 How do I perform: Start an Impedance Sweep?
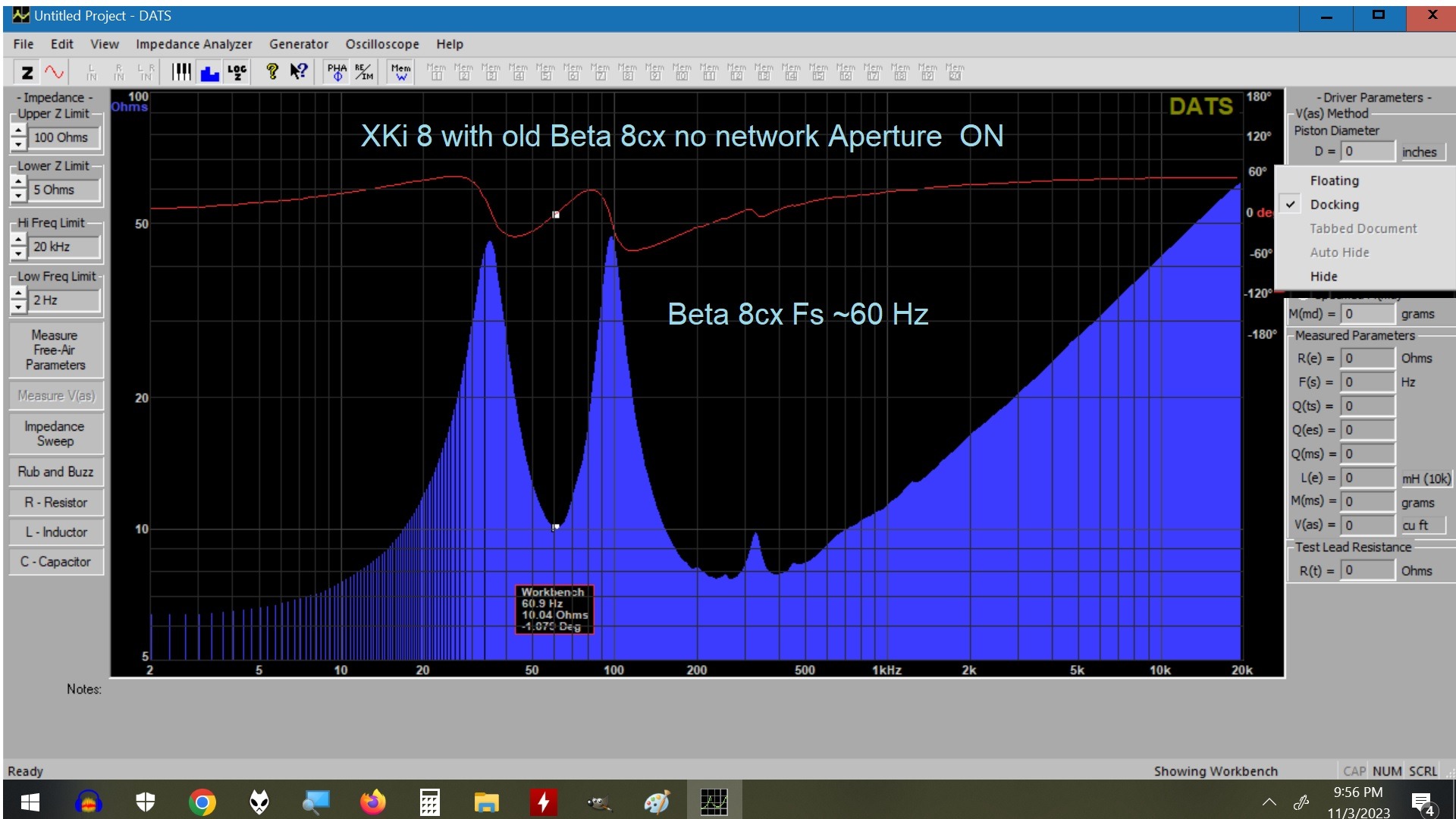tap(55, 433)
